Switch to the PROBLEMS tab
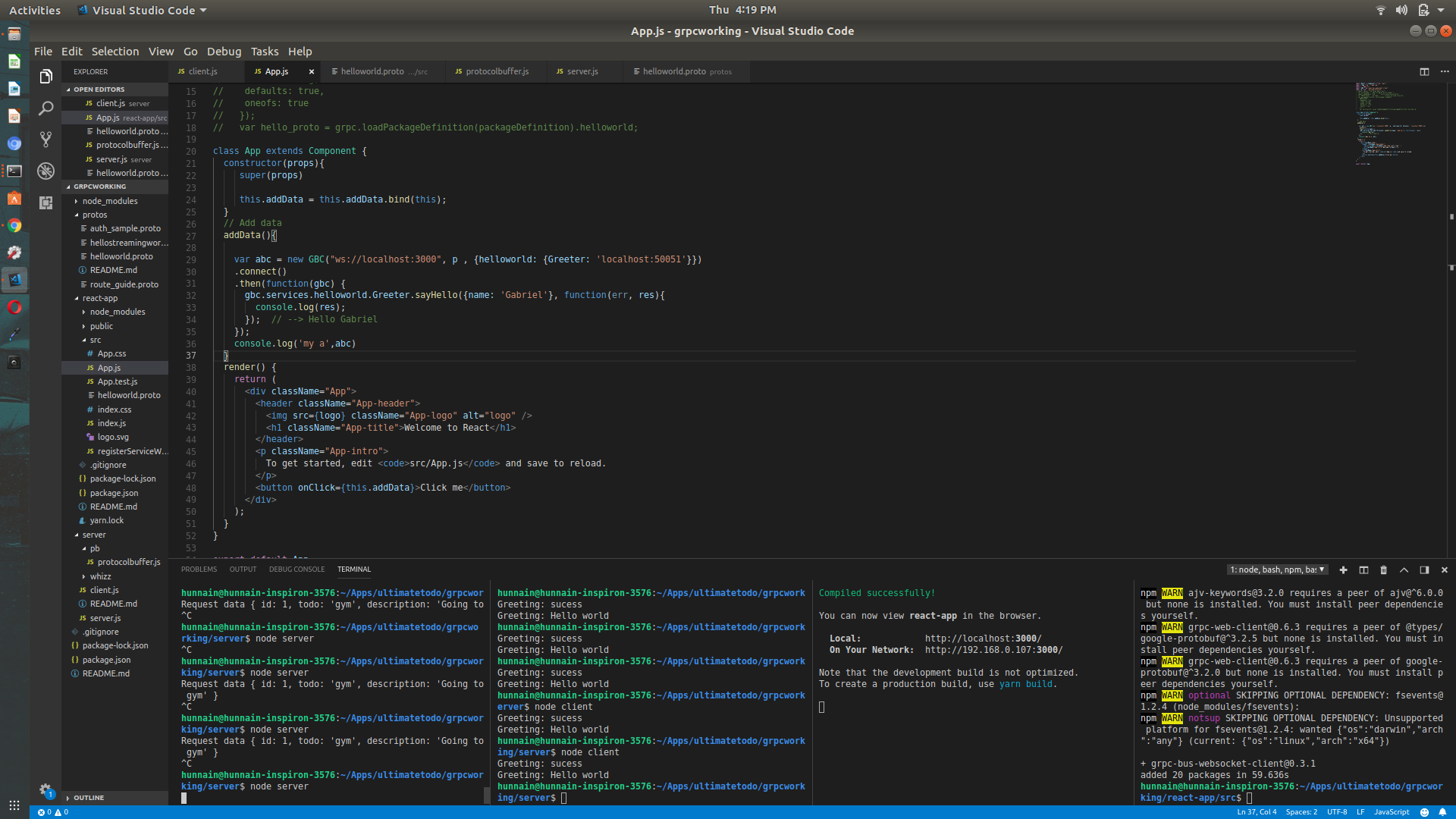Image resolution: width=1456 pixels, height=819 pixels. [x=199, y=569]
